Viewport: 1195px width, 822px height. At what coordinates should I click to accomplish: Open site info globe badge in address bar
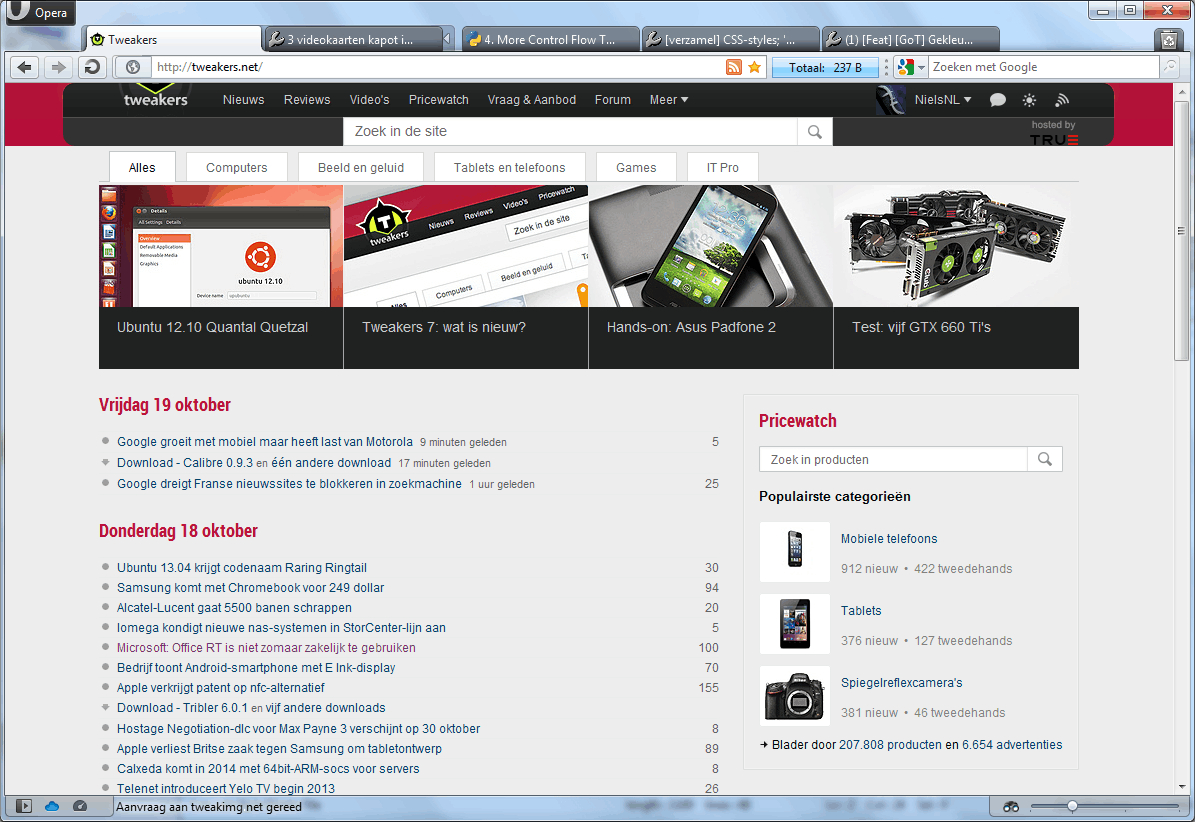133,67
